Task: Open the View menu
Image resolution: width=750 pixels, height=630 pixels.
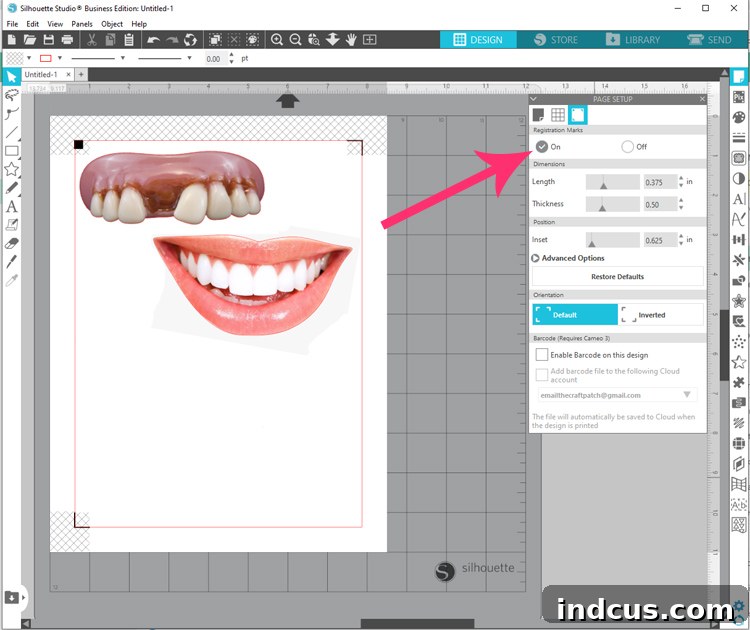Action: (55, 24)
